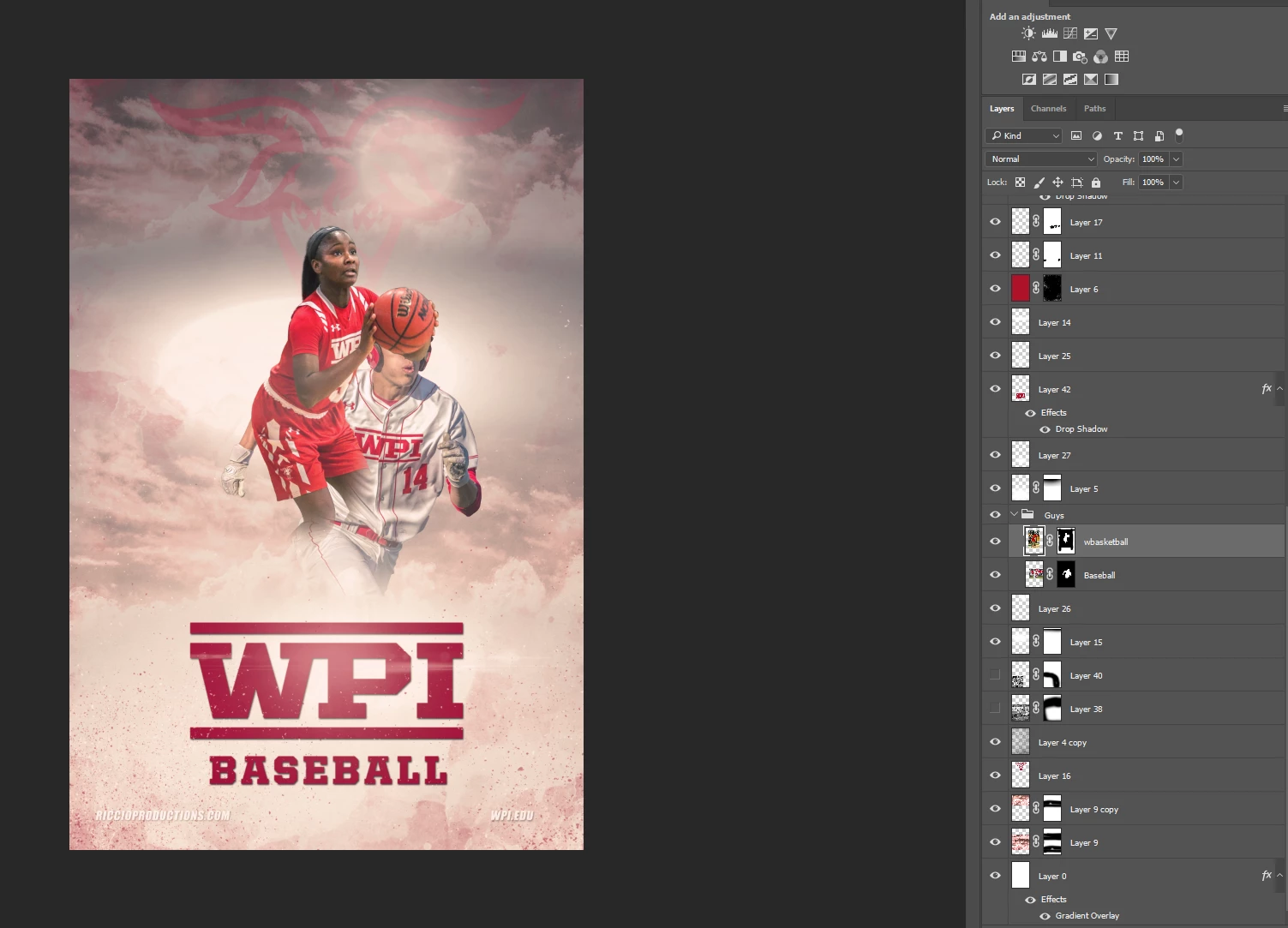Hide Layer 42

(995, 389)
